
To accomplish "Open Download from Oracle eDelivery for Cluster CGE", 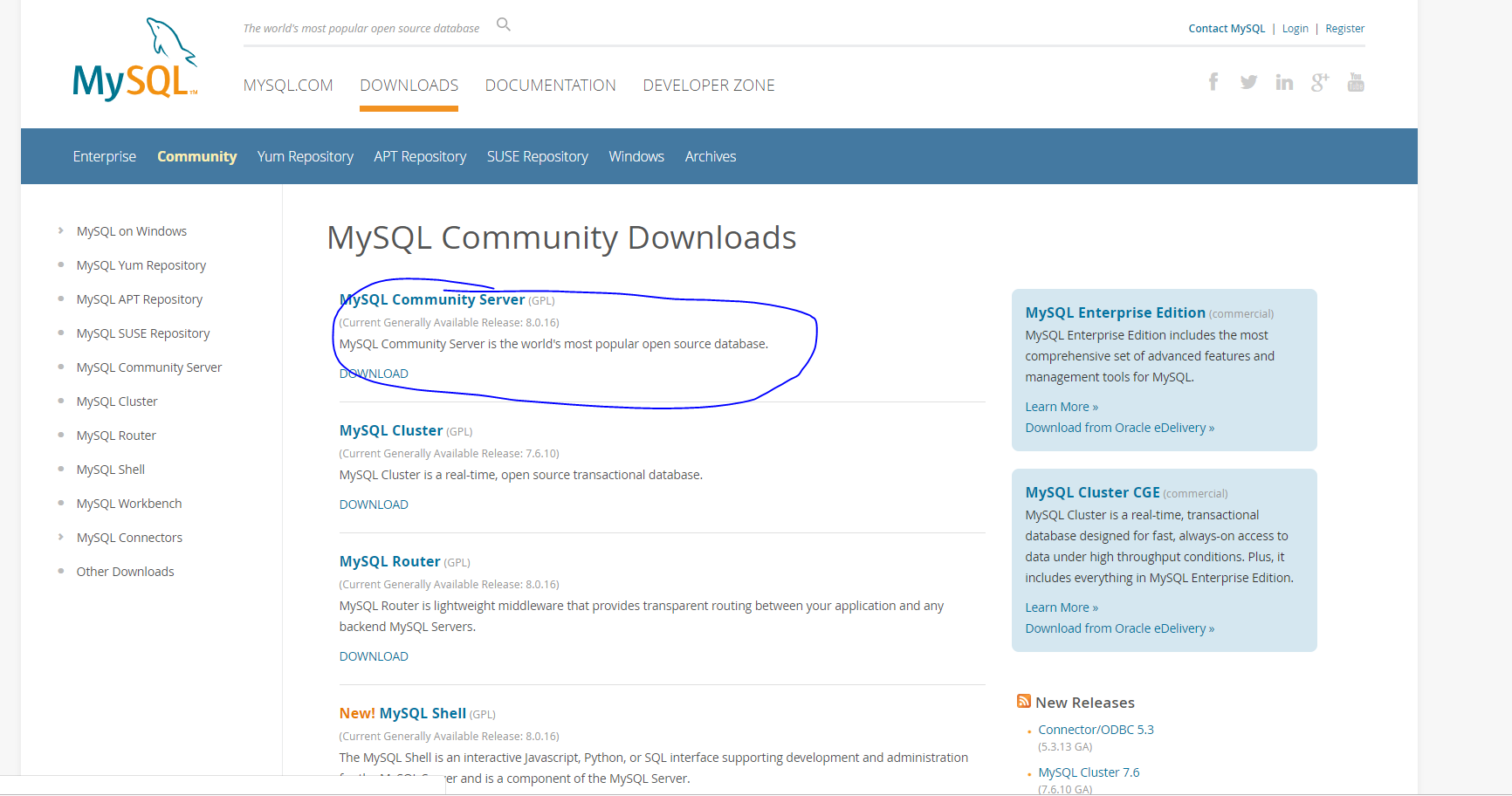I will (1119, 628).
